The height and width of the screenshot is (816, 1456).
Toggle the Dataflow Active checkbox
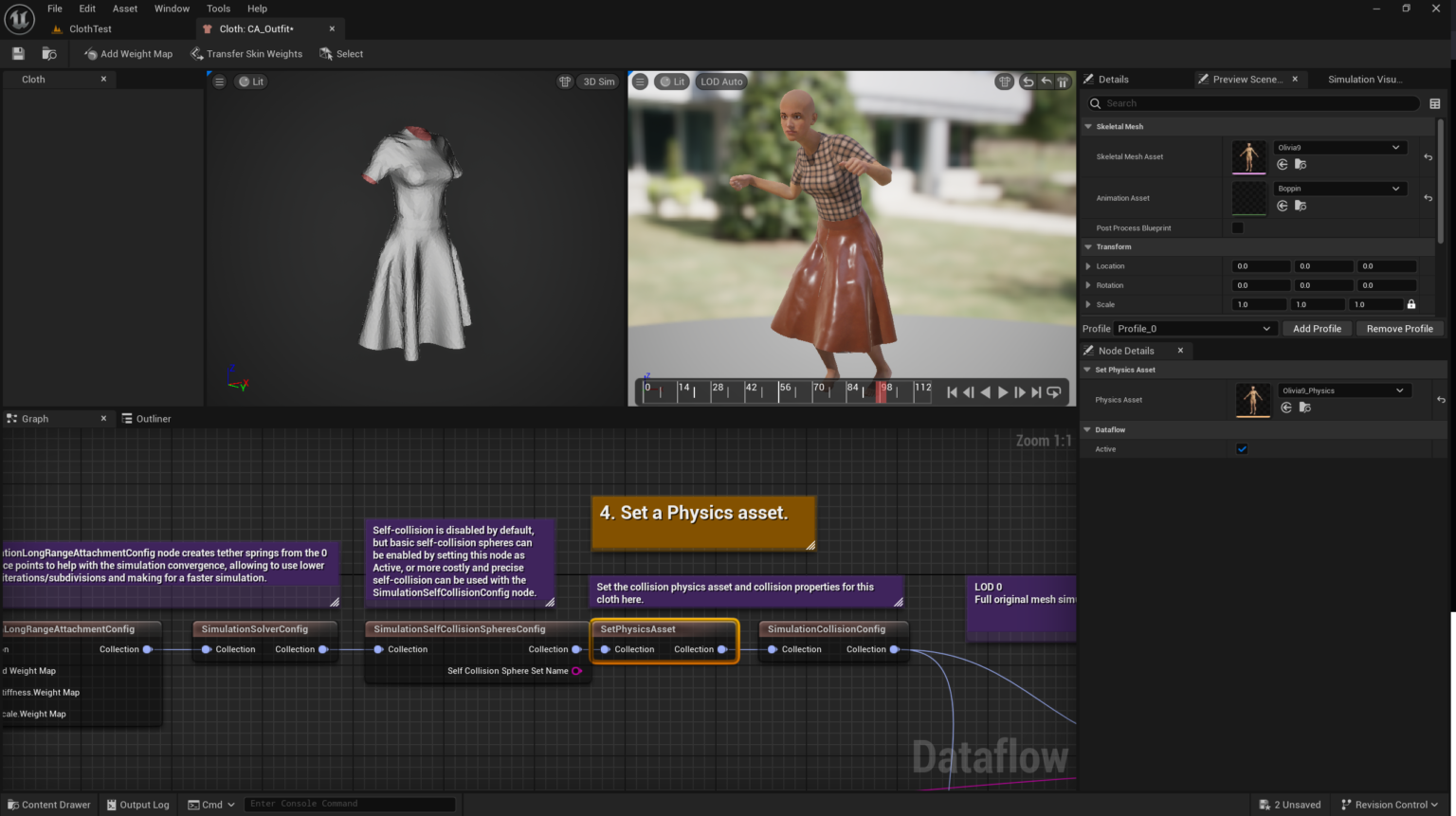click(x=1242, y=448)
